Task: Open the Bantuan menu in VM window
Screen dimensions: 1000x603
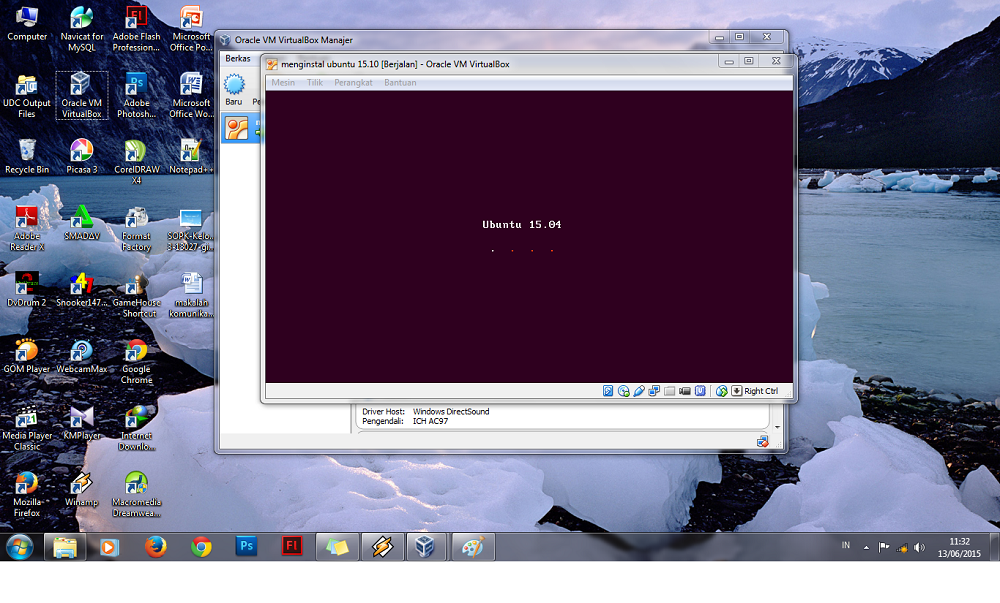Action: 400,83
